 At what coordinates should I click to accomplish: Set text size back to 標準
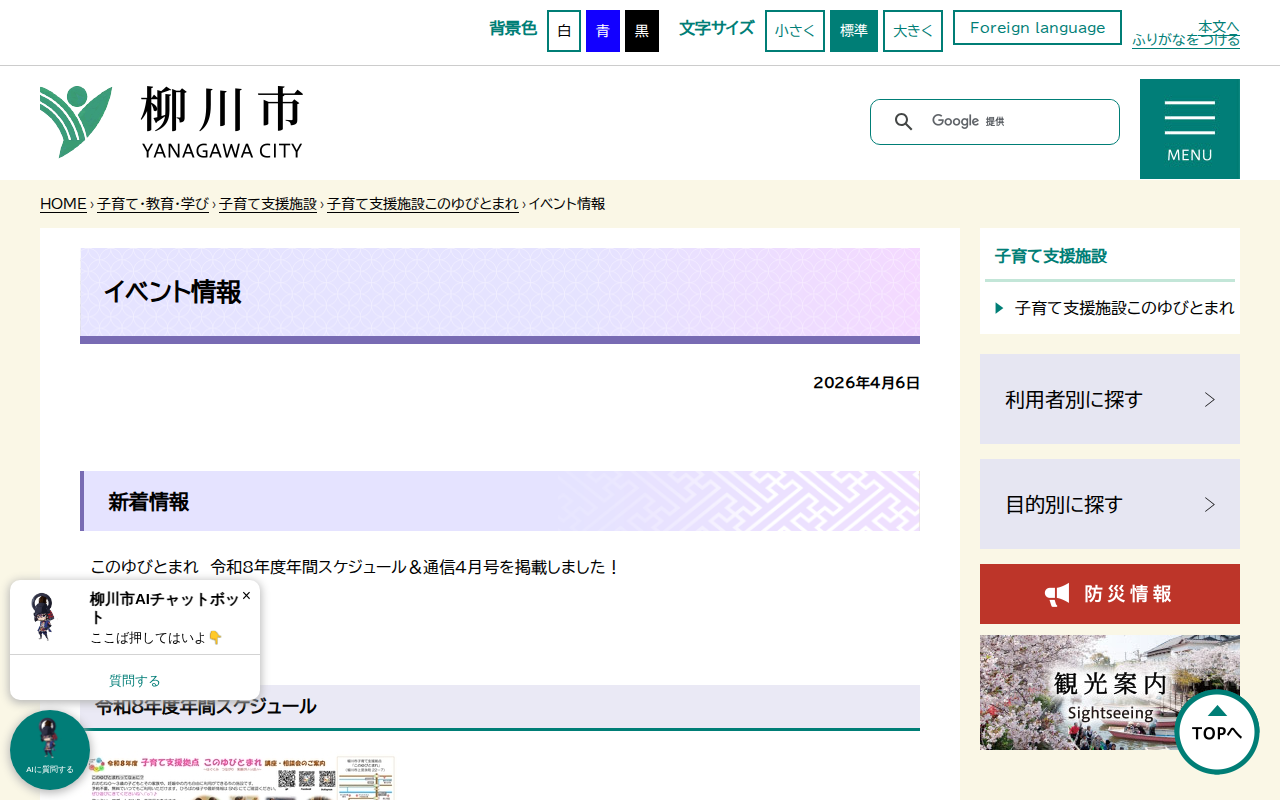coord(853,30)
